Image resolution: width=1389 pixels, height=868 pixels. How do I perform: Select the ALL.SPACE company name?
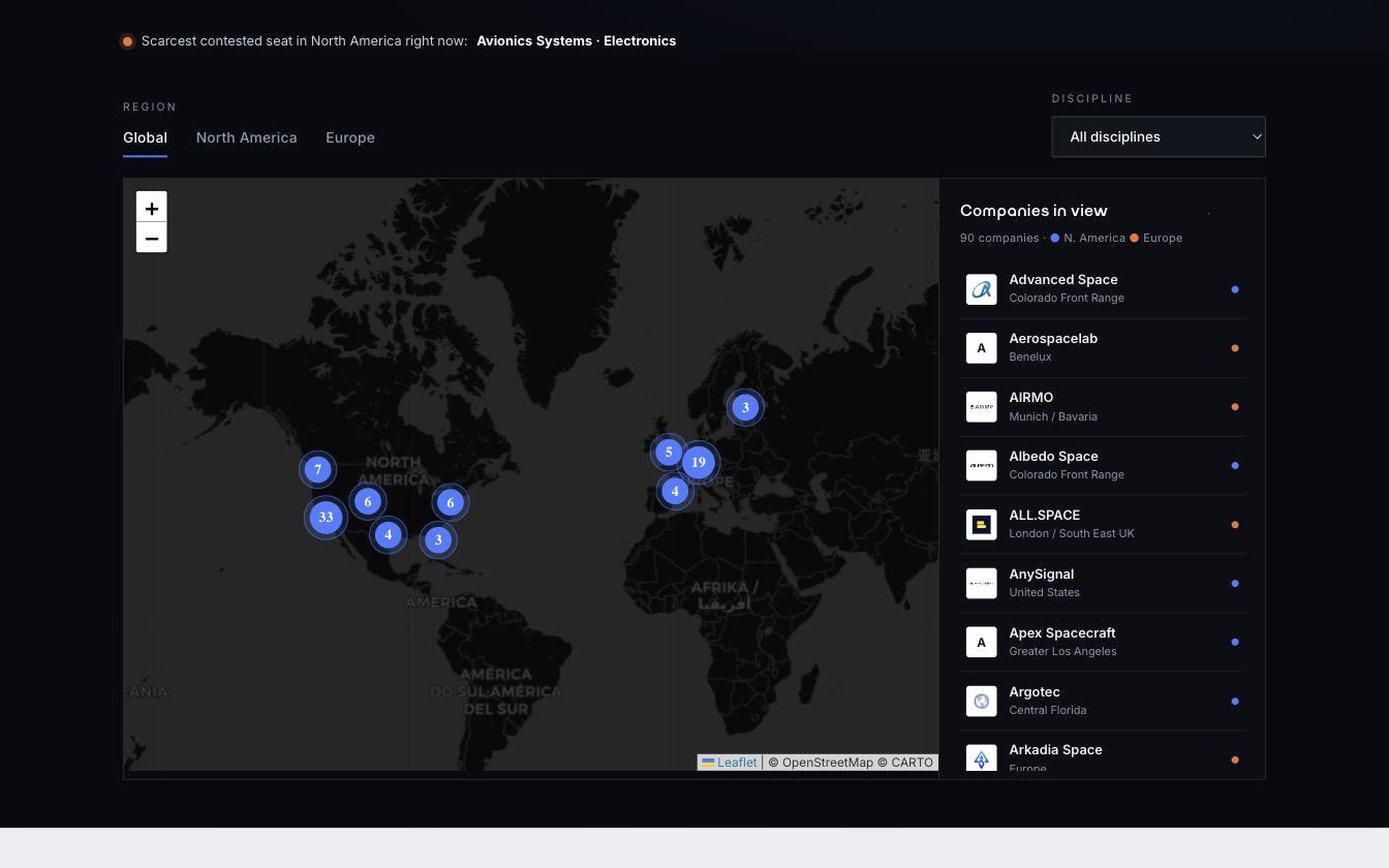coord(1044,515)
